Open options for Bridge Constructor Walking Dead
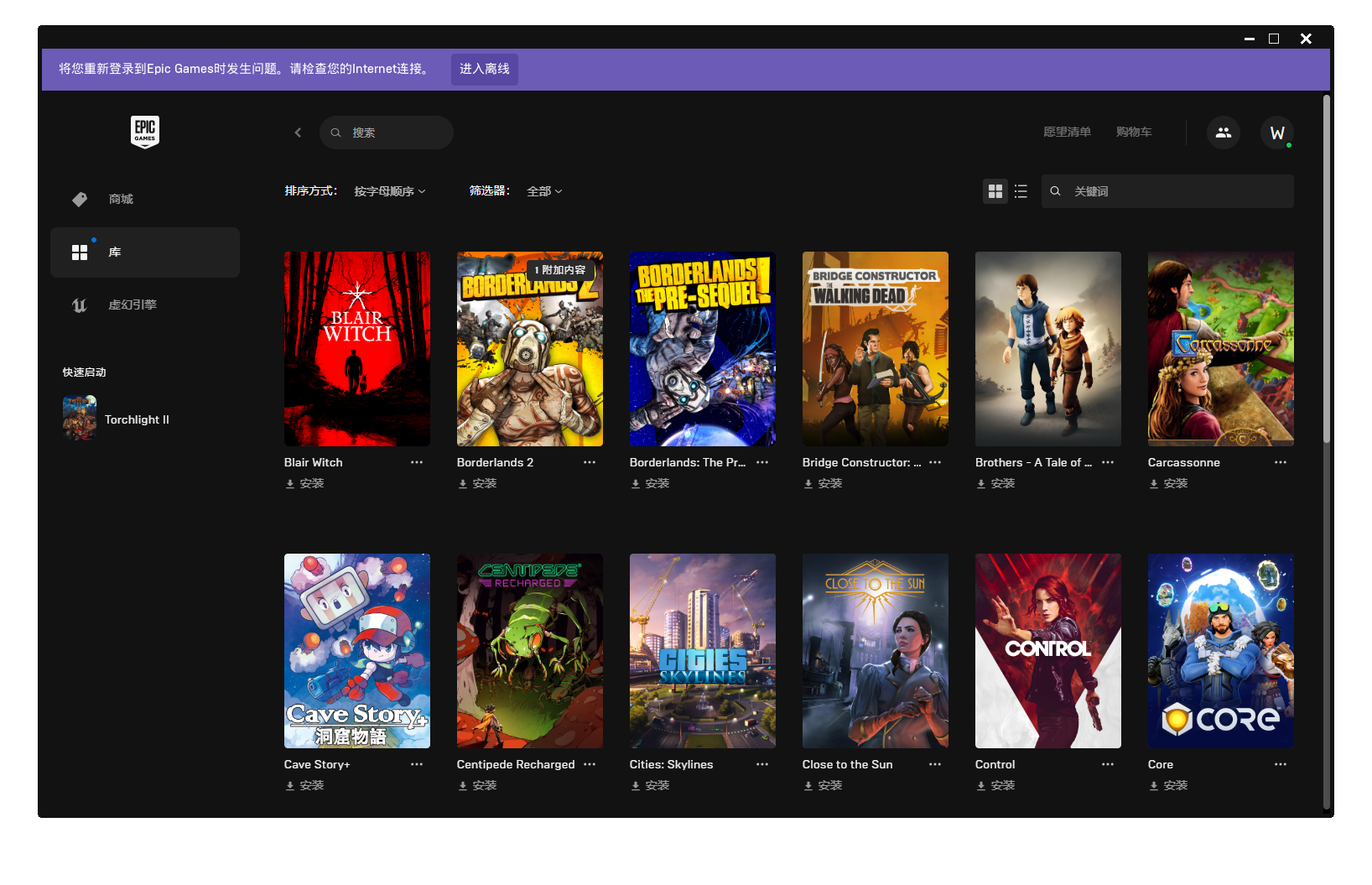Viewport: 1372px width, 885px height. click(935, 462)
